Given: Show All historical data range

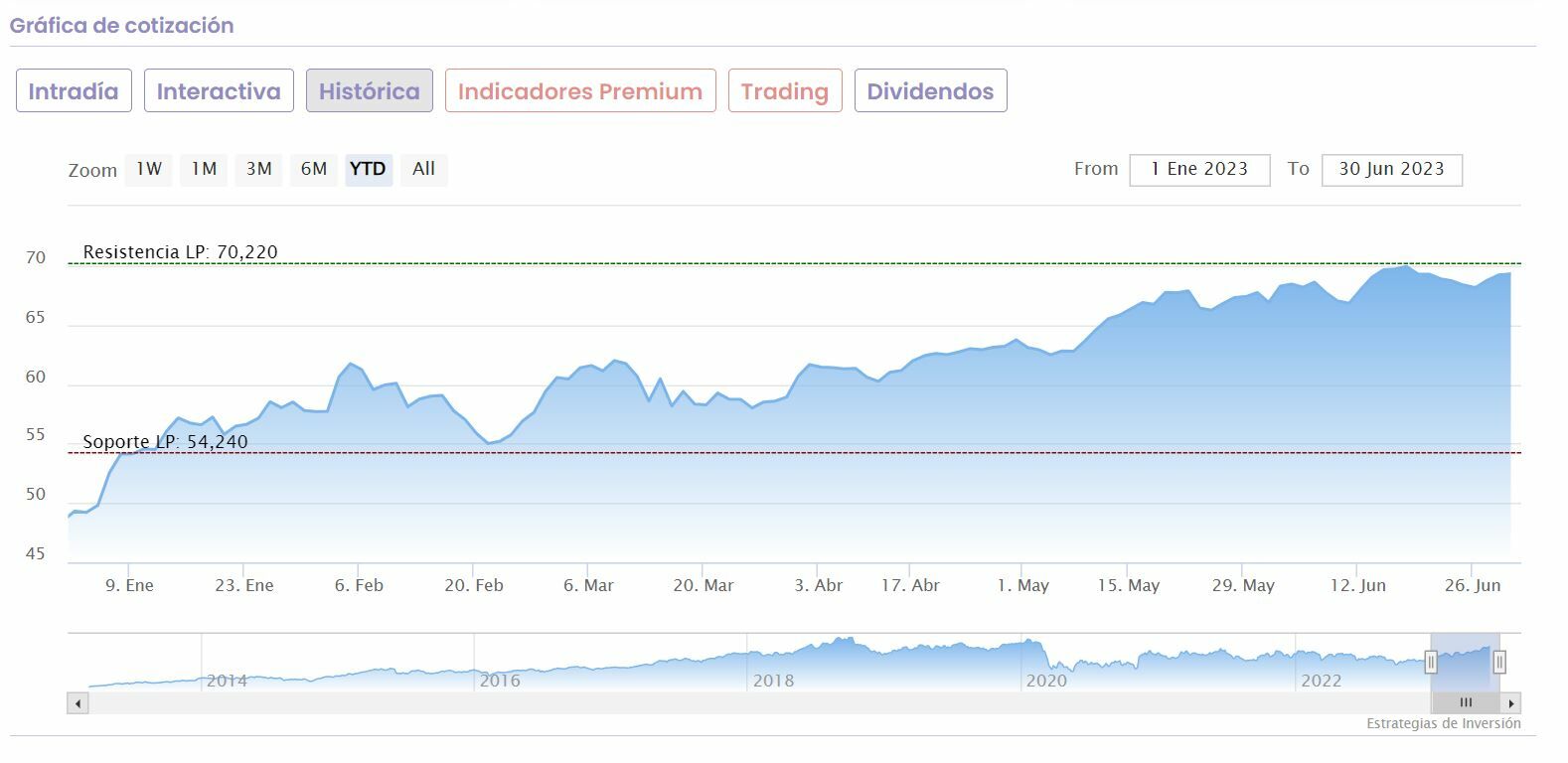Looking at the screenshot, I should pos(424,169).
